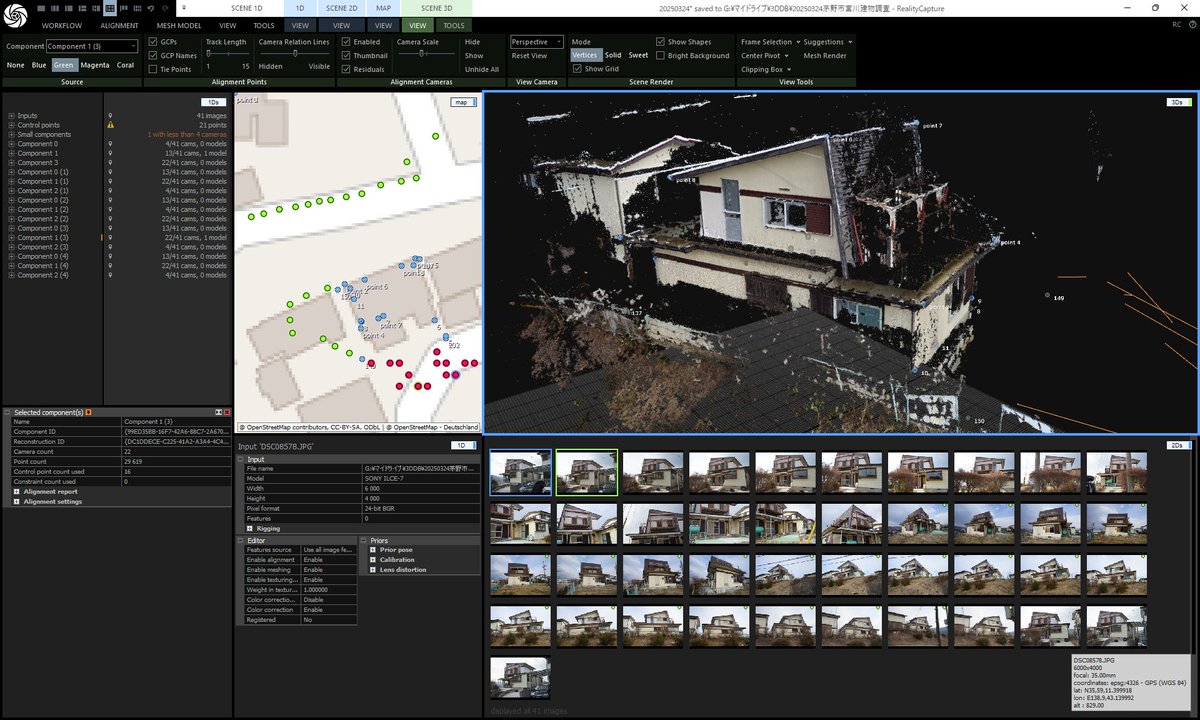Open the Component selection dropdown

(x=92, y=46)
